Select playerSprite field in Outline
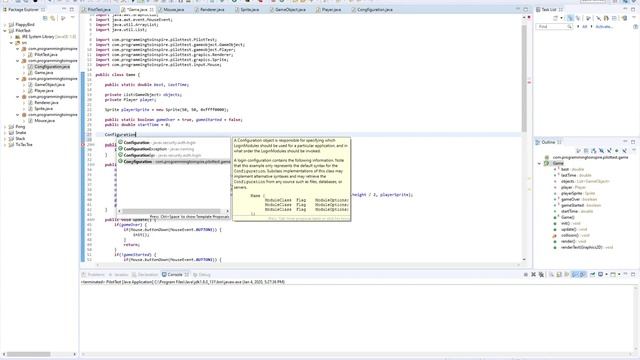Image resolution: width=640 pixels, height=360 pixels. pyautogui.click(x=578, y=193)
